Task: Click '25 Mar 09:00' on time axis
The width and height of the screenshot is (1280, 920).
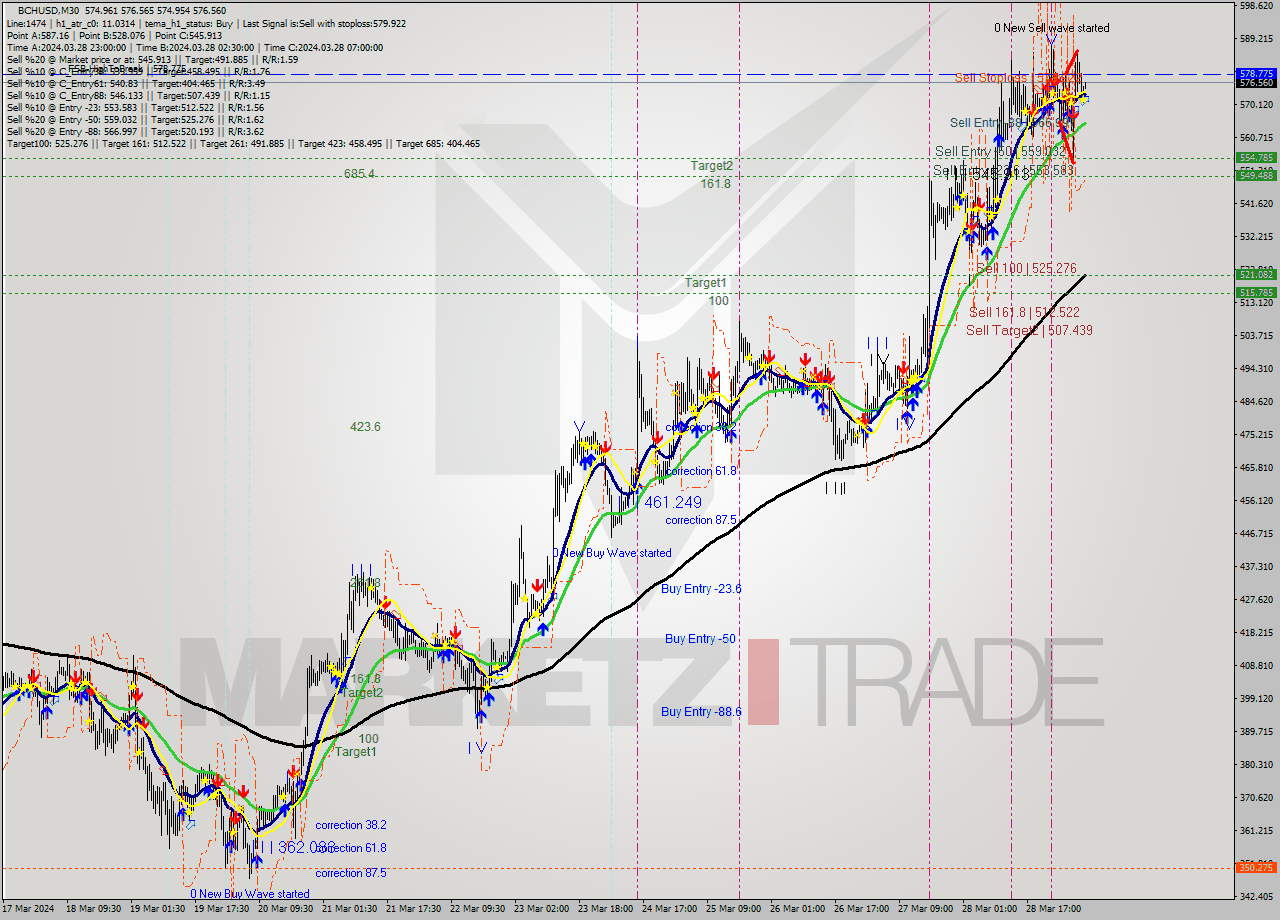Action: click(733, 909)
